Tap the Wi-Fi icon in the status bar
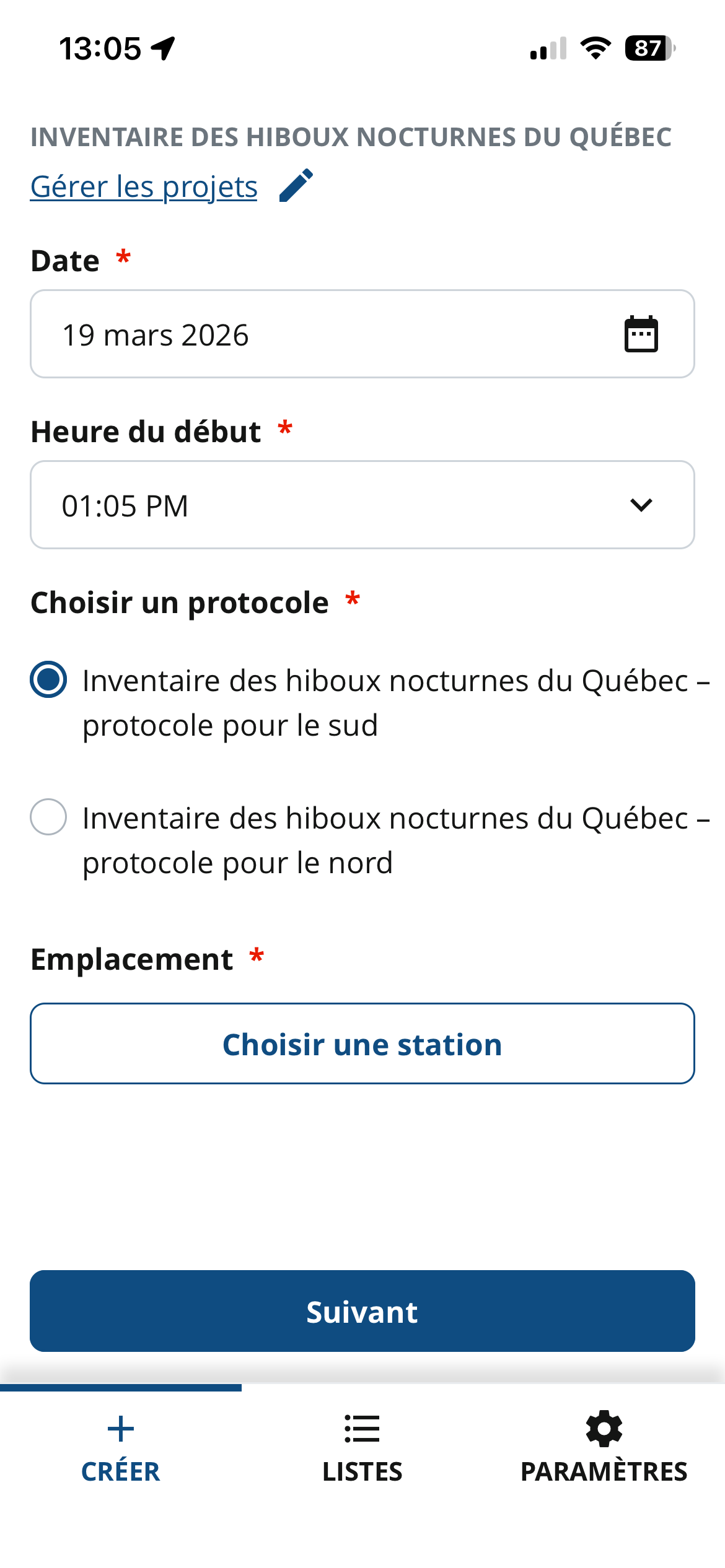The height and width of the screenshot is (1568, 725). (x=595, y=48)
